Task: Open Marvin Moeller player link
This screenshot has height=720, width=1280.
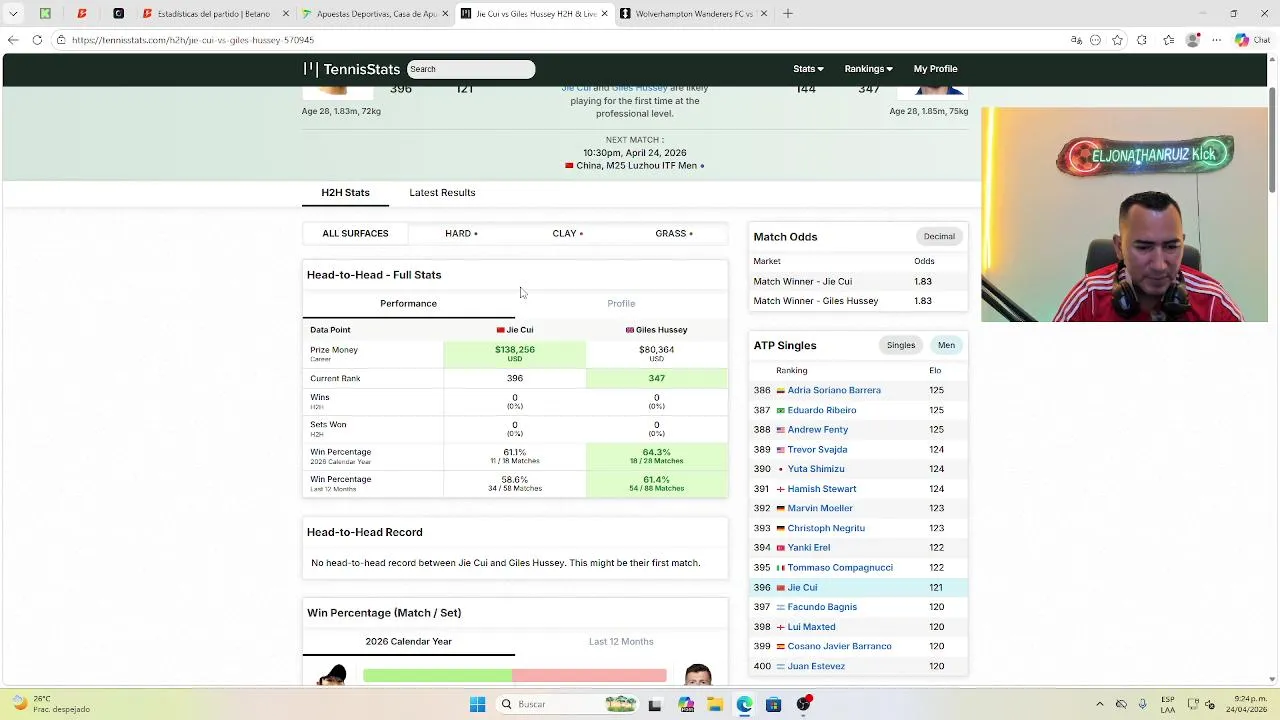Action: tap(820, 508)
